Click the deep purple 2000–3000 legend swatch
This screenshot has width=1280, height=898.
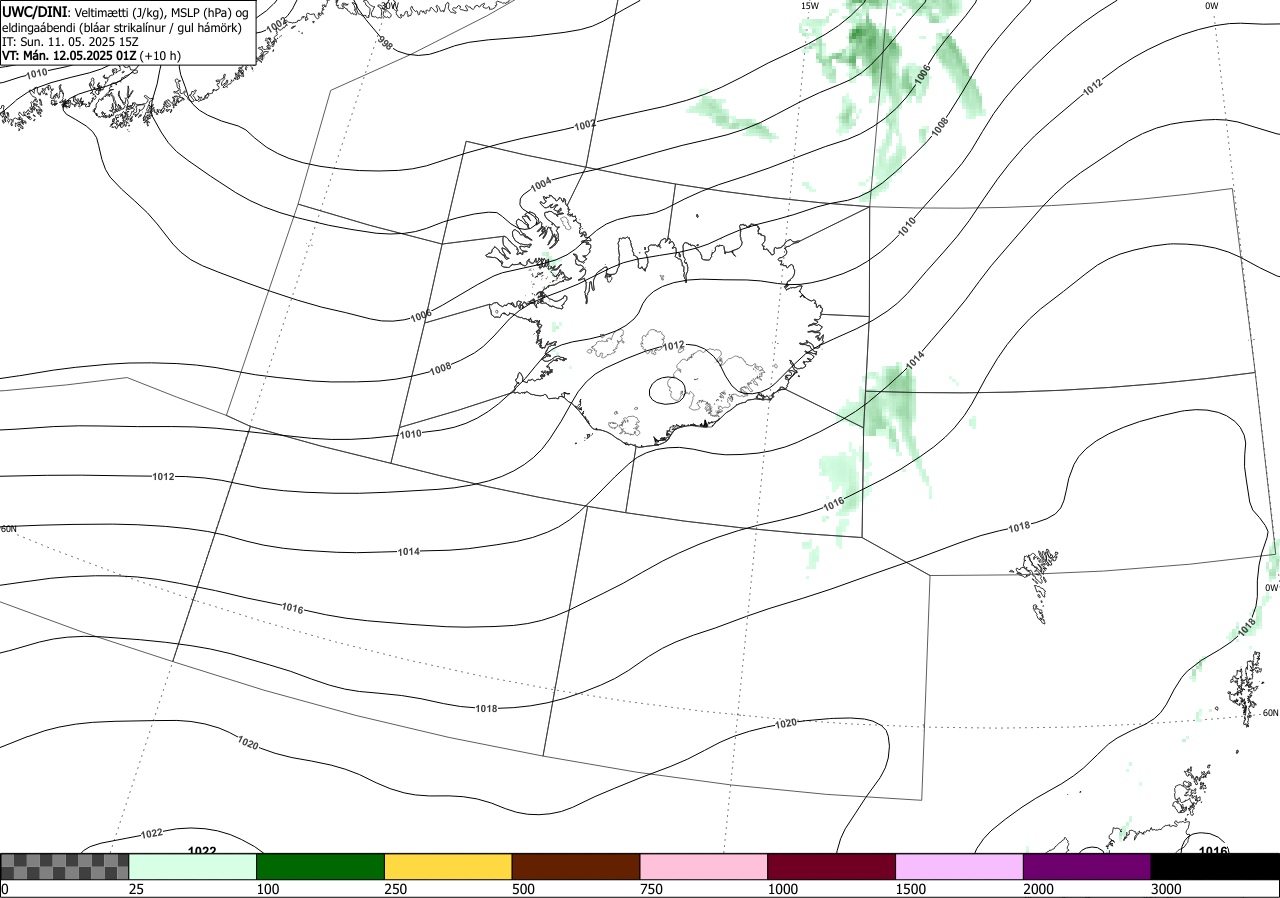click(1087, 866)
